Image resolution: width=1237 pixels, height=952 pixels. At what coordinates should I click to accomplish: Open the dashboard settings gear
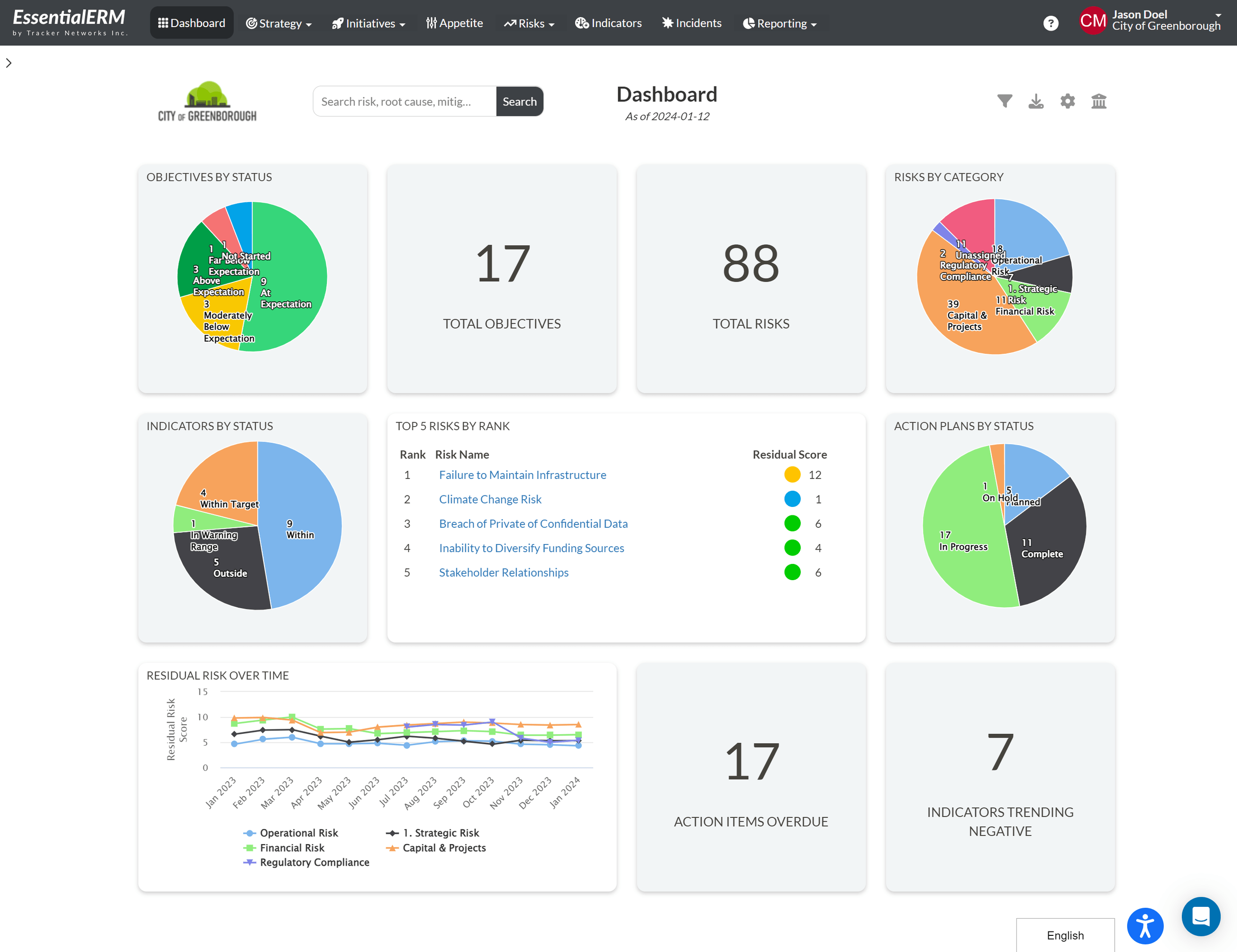(x=1068, y=101)
